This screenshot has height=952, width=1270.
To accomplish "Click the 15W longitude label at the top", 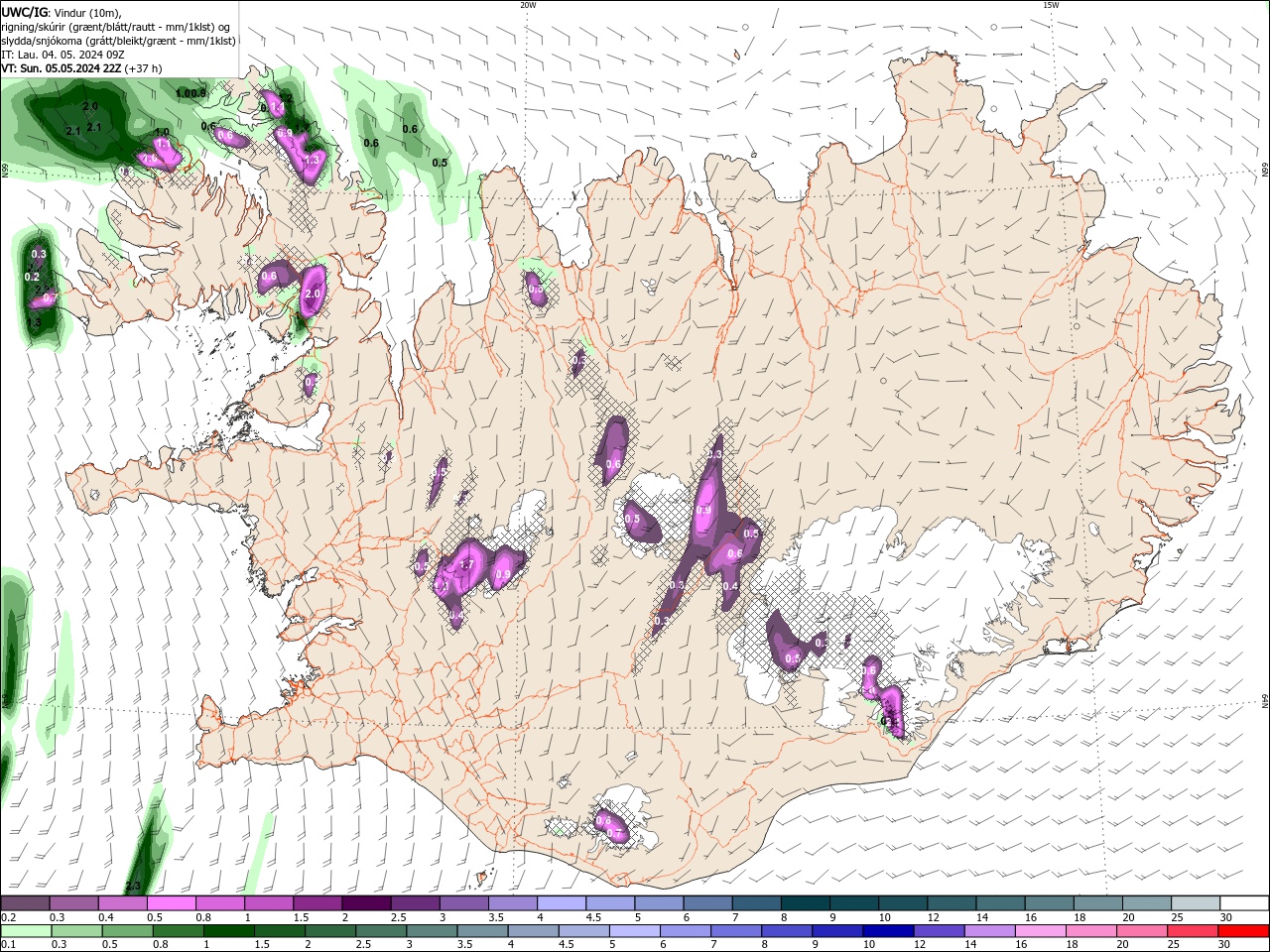I will [x=1051, y=5].
